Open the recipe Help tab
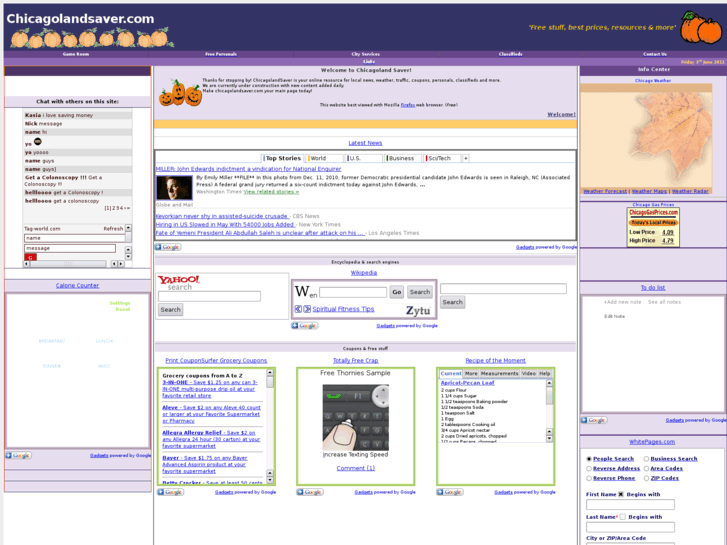 (544, 373)
